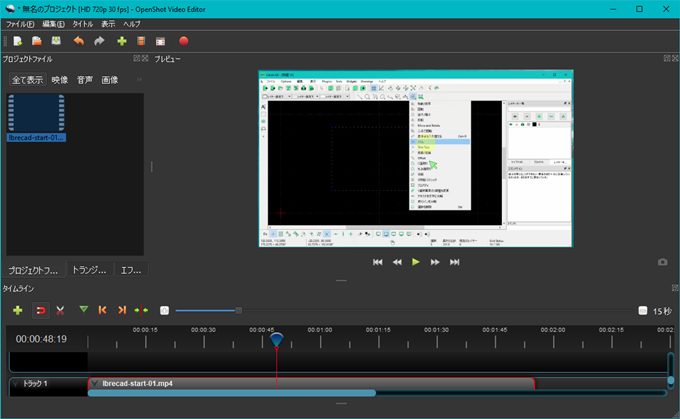Save the project using toolbar icon
This screenshot has width=680, height=419.
point(56,41)
